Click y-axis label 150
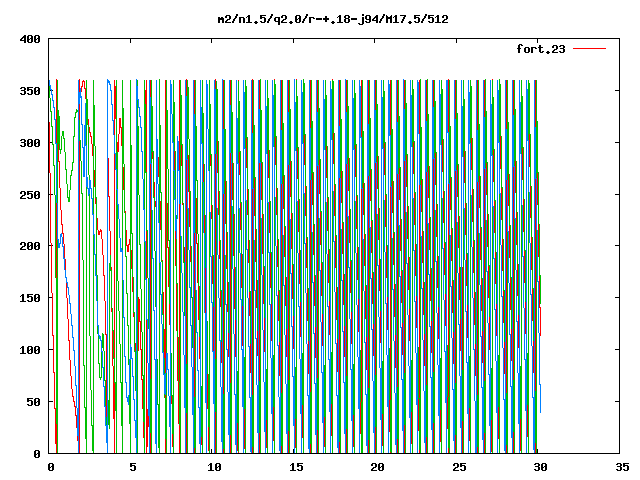Viewport: 640px width, 480px height. pos(30,298)
